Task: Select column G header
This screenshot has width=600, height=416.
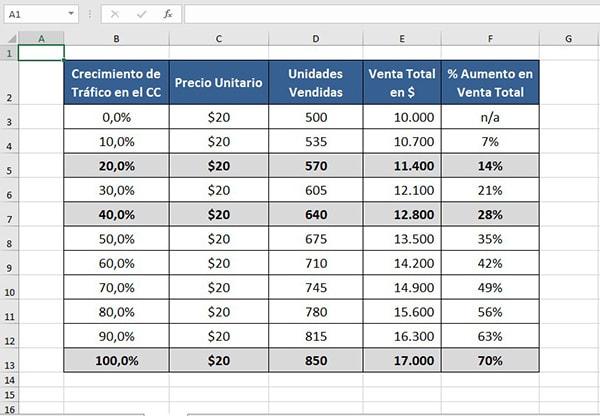Action: coord(567,38)
